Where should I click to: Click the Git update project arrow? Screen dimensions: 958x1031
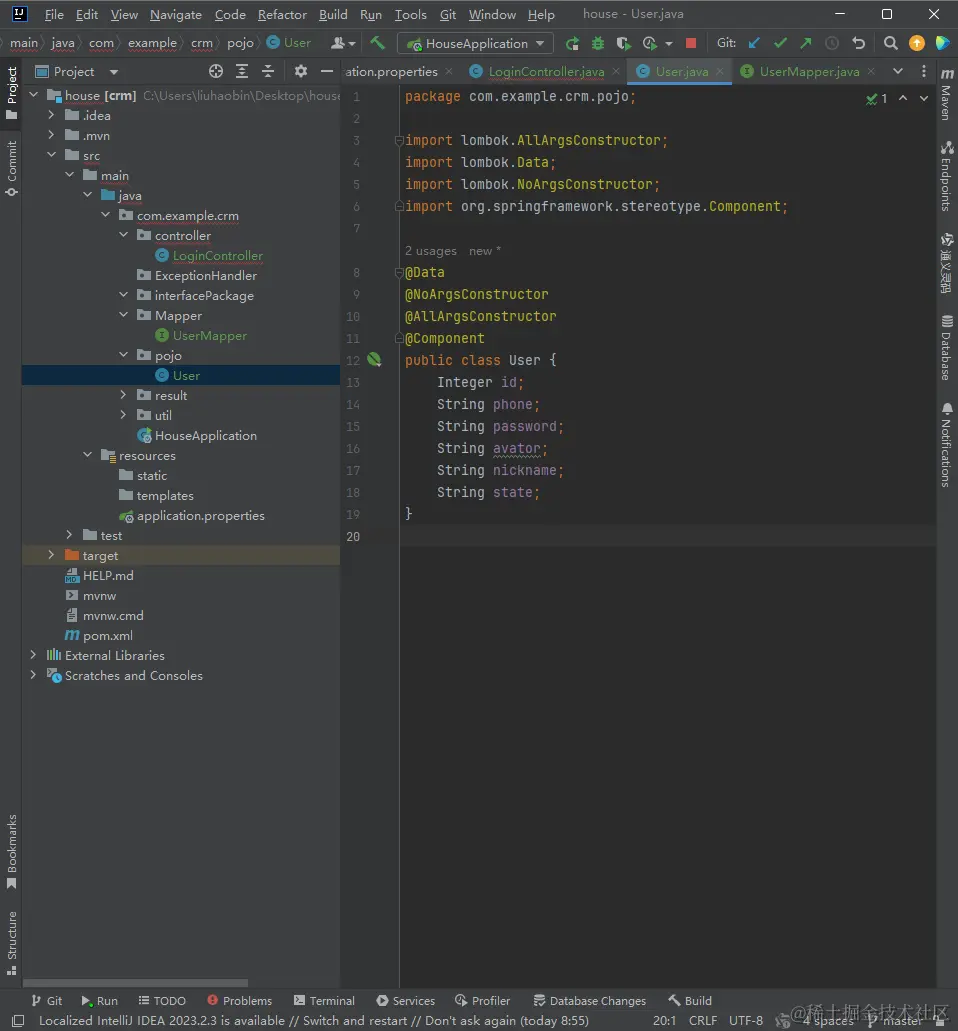[x=754, y=43]
